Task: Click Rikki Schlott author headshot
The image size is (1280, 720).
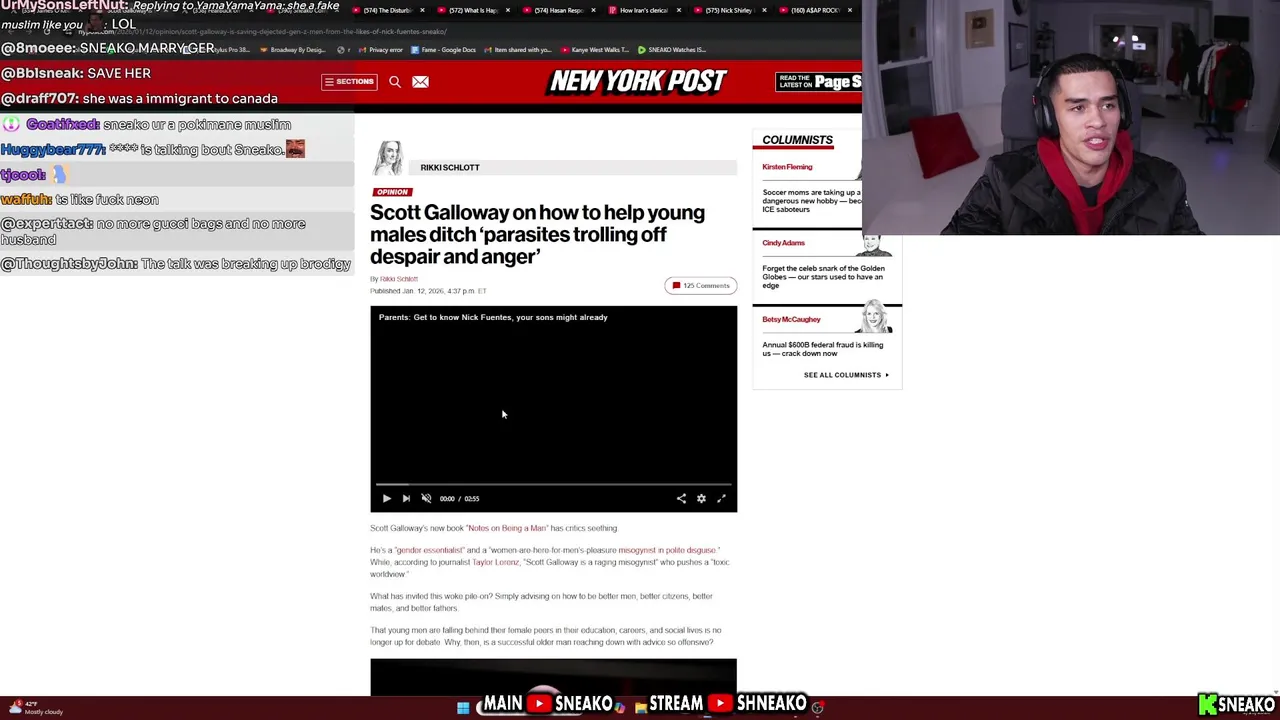Action: point(389,159)
